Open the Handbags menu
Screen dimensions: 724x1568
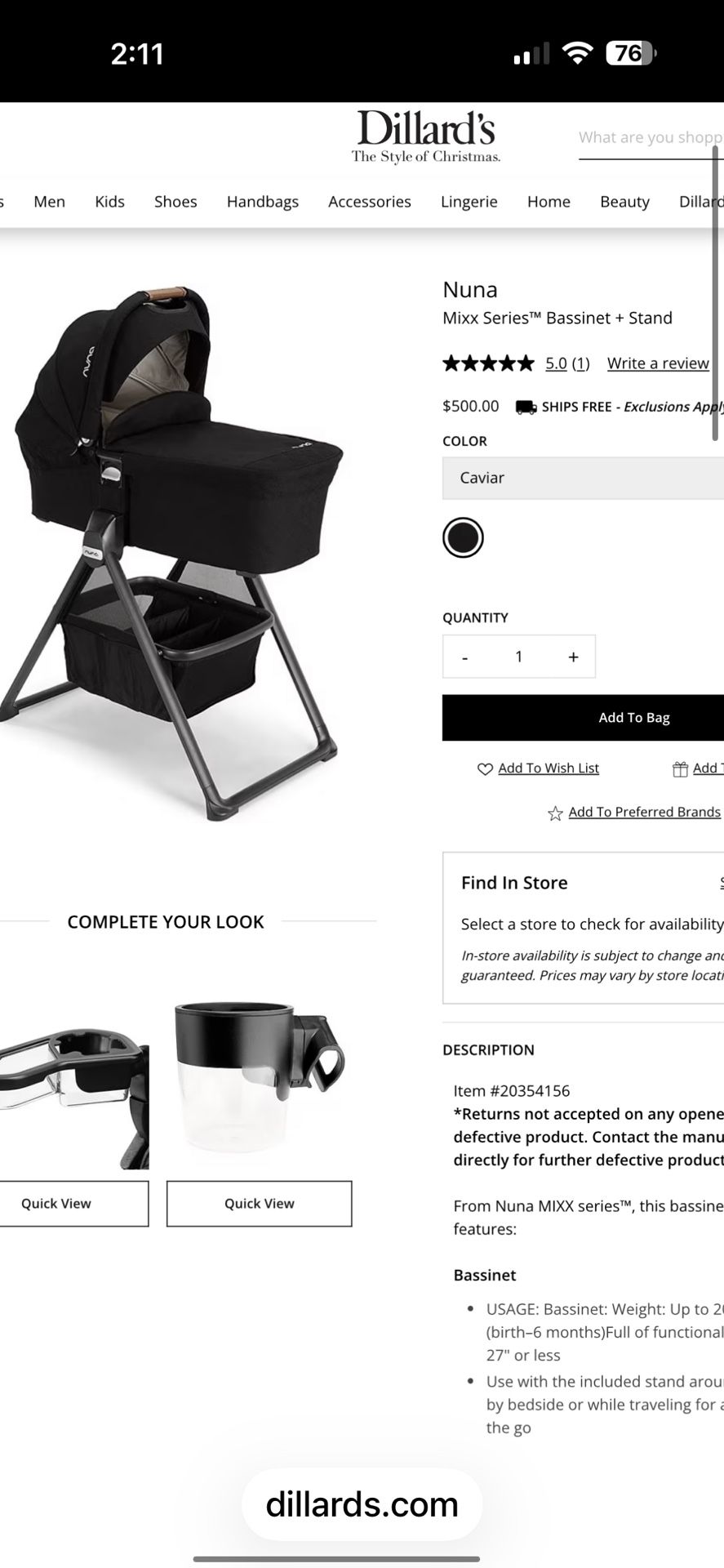[x=263, y=202]
